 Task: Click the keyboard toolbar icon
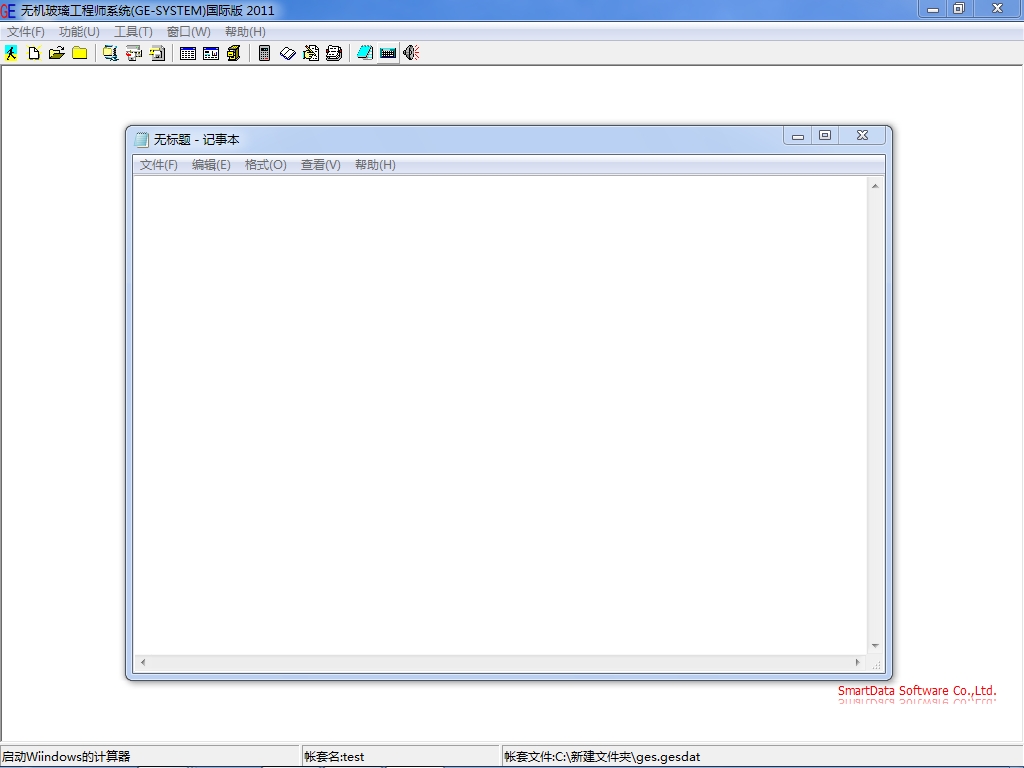(388, 53)
